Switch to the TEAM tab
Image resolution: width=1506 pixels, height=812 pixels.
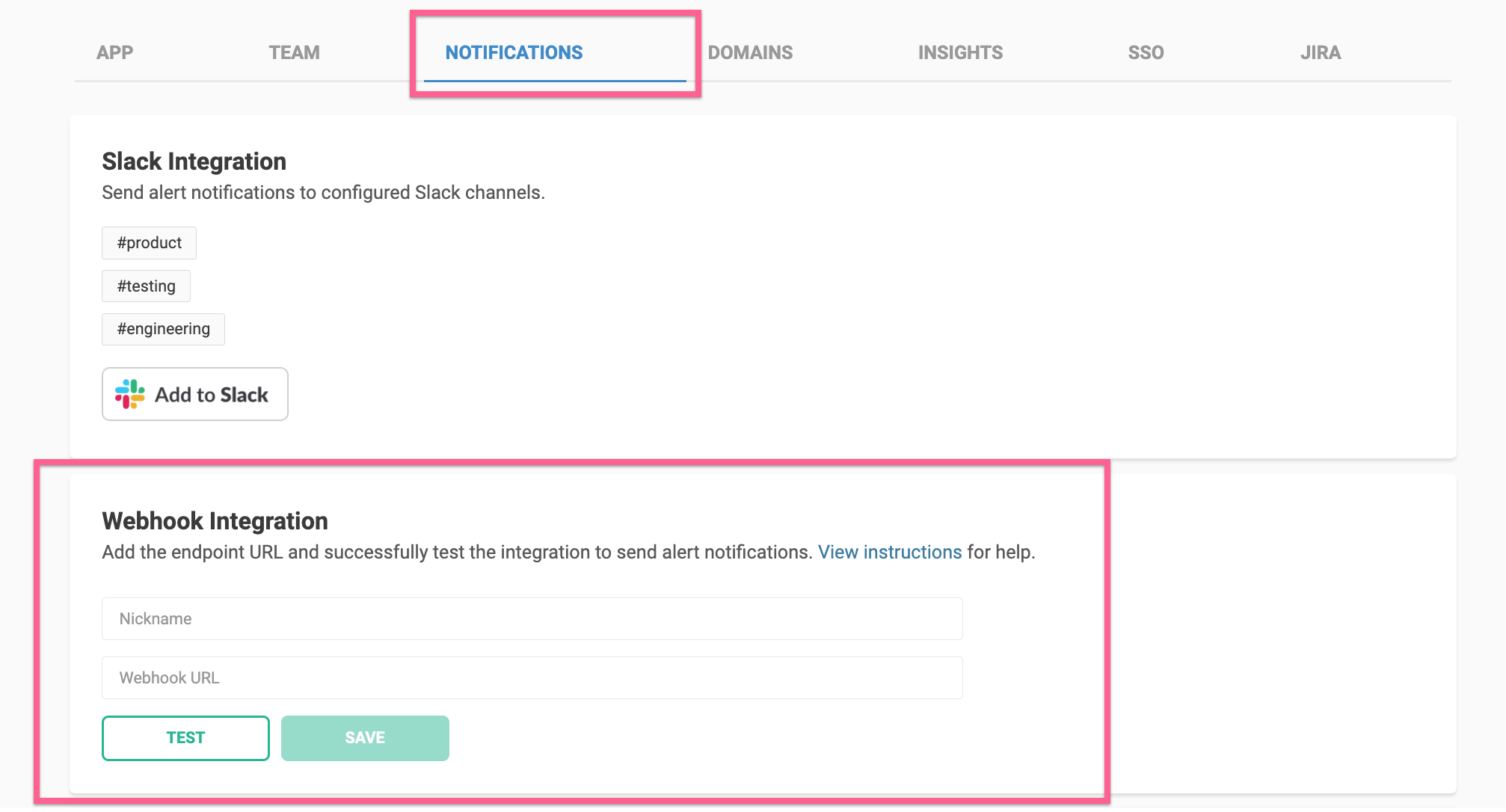(x=294, y=52)
